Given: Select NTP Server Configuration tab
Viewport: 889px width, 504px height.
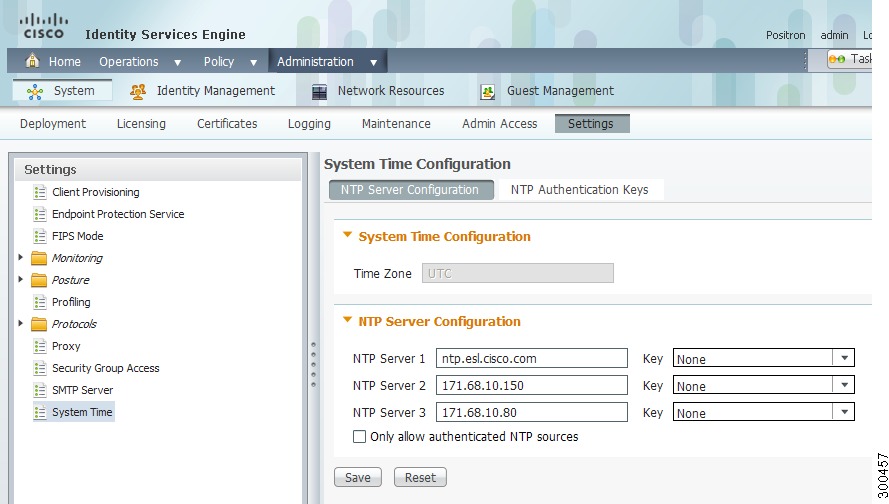Looking at the screenshot, I should pos(410,190).
